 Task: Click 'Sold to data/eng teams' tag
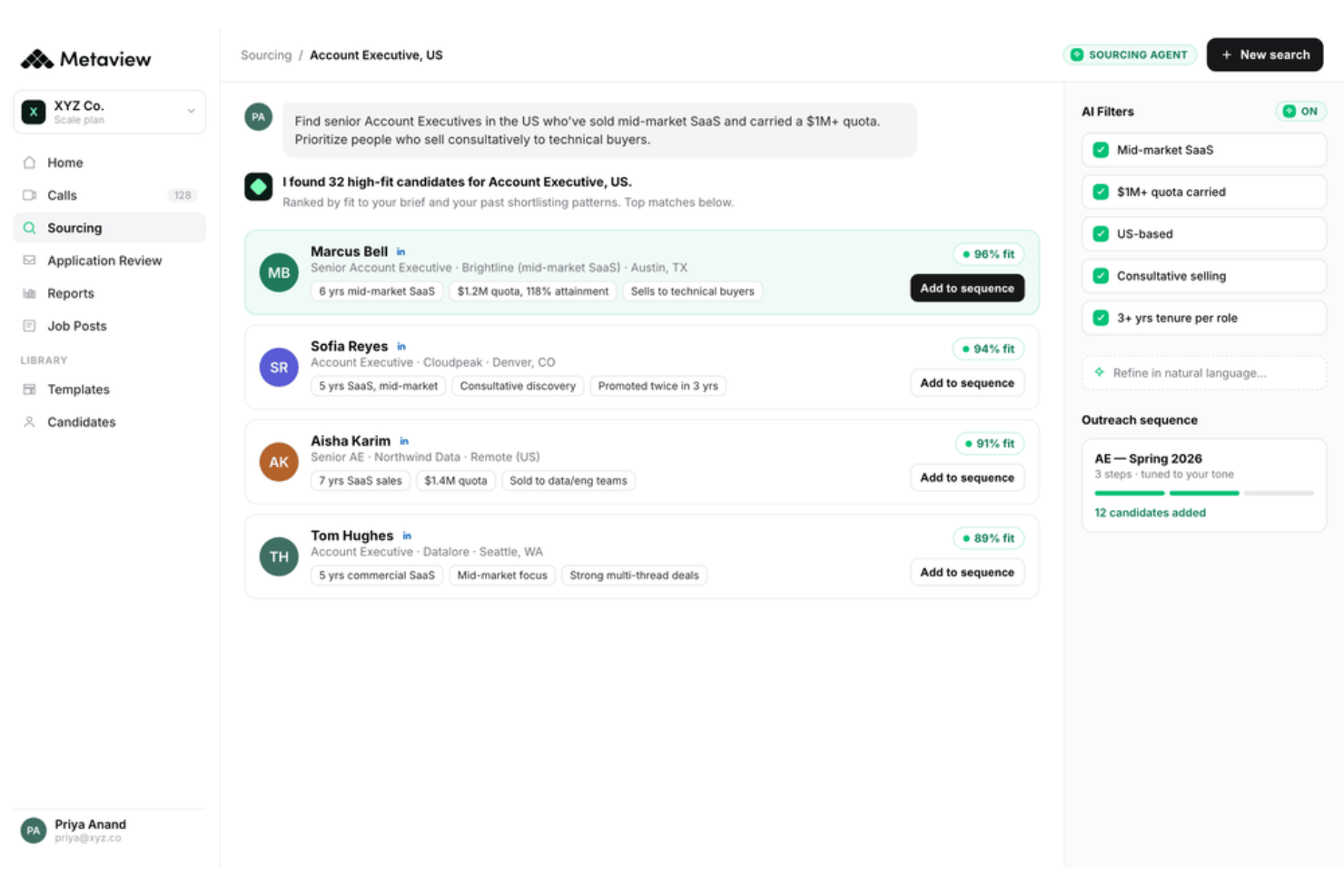(x=568, y=481)
